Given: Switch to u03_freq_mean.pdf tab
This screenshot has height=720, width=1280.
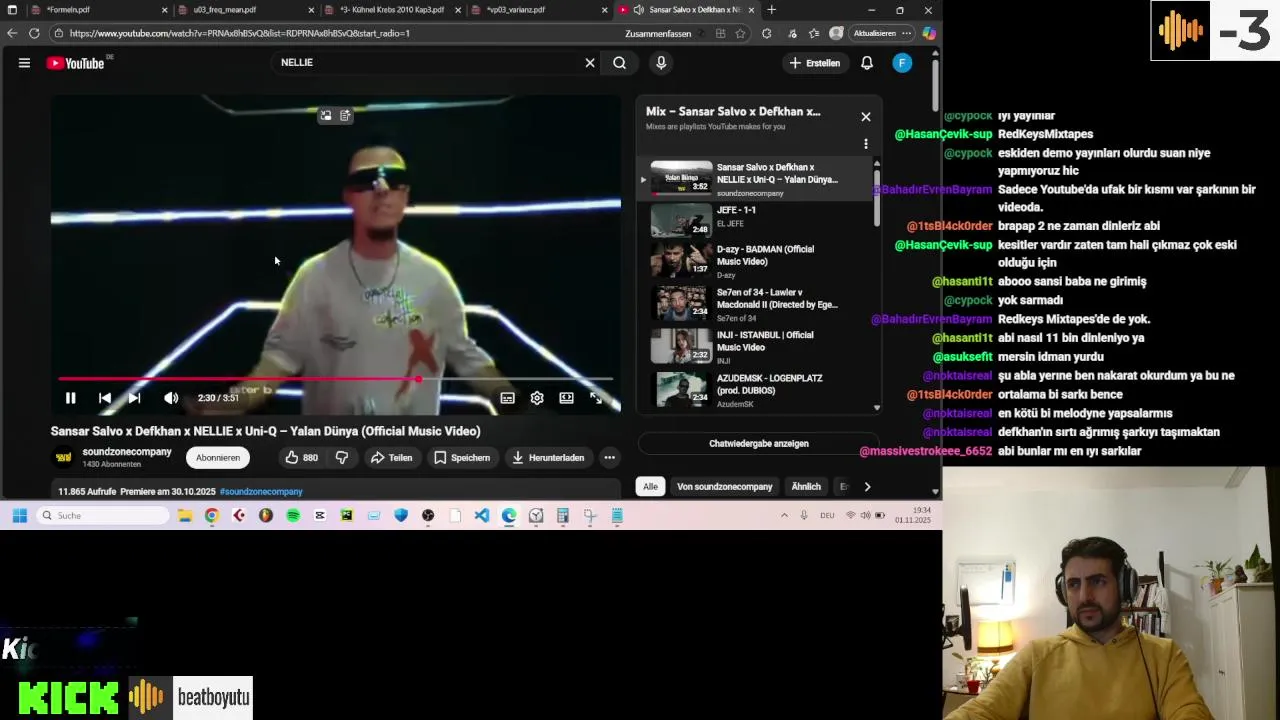Looking at the screenshot, I should tap(245, 10).
